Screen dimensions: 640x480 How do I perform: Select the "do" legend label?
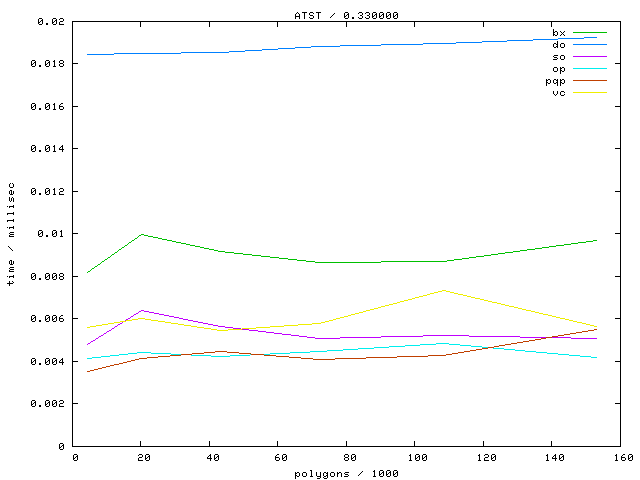coord(558,45)
